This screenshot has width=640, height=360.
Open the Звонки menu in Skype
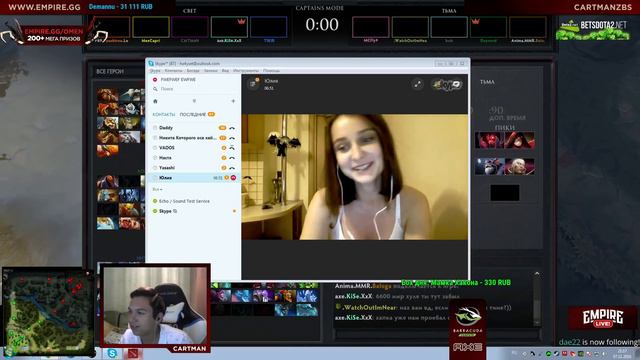pyautogui.click(x=211, y=71)
